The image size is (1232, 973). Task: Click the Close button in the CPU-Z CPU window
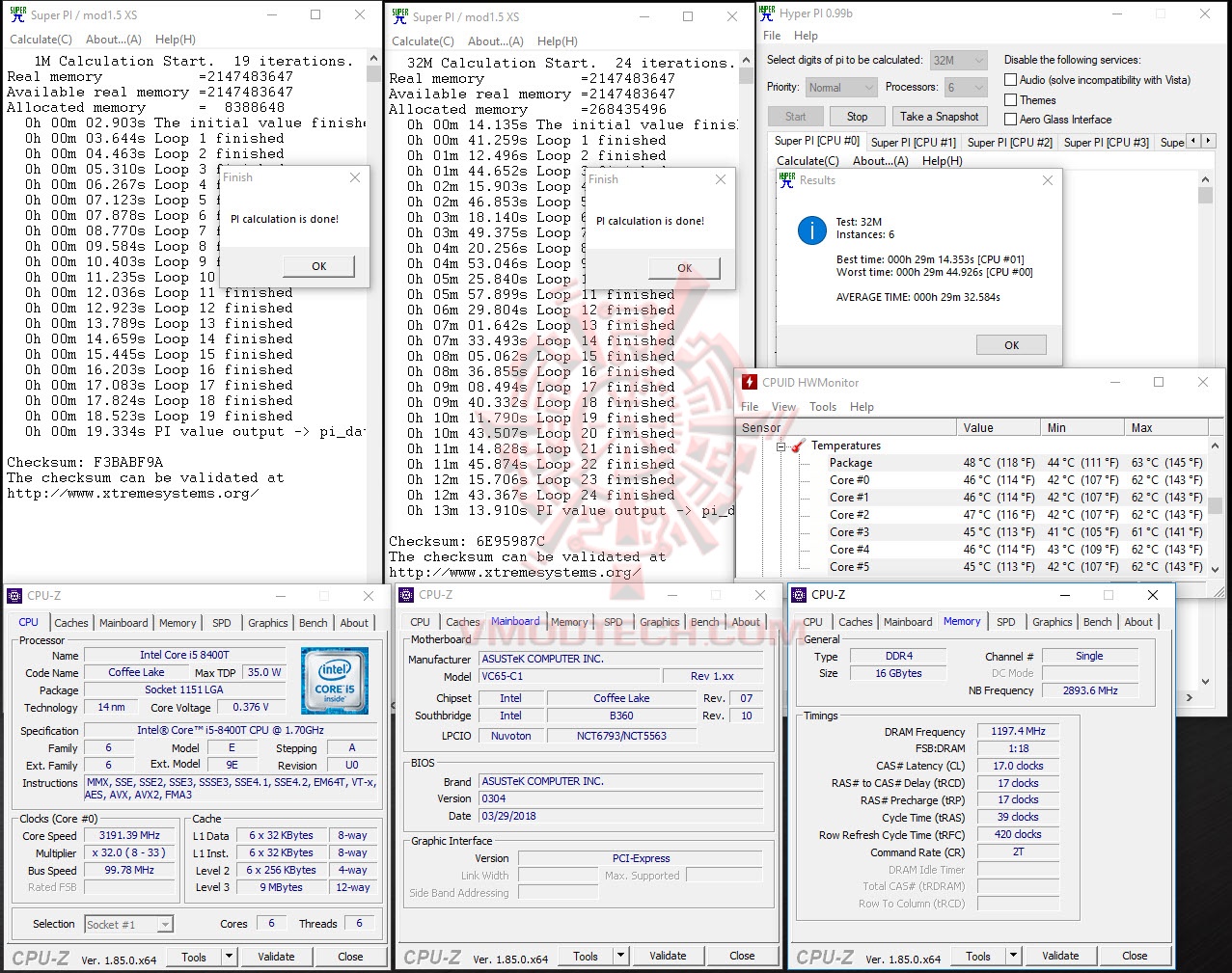click(x=350, y=957)
